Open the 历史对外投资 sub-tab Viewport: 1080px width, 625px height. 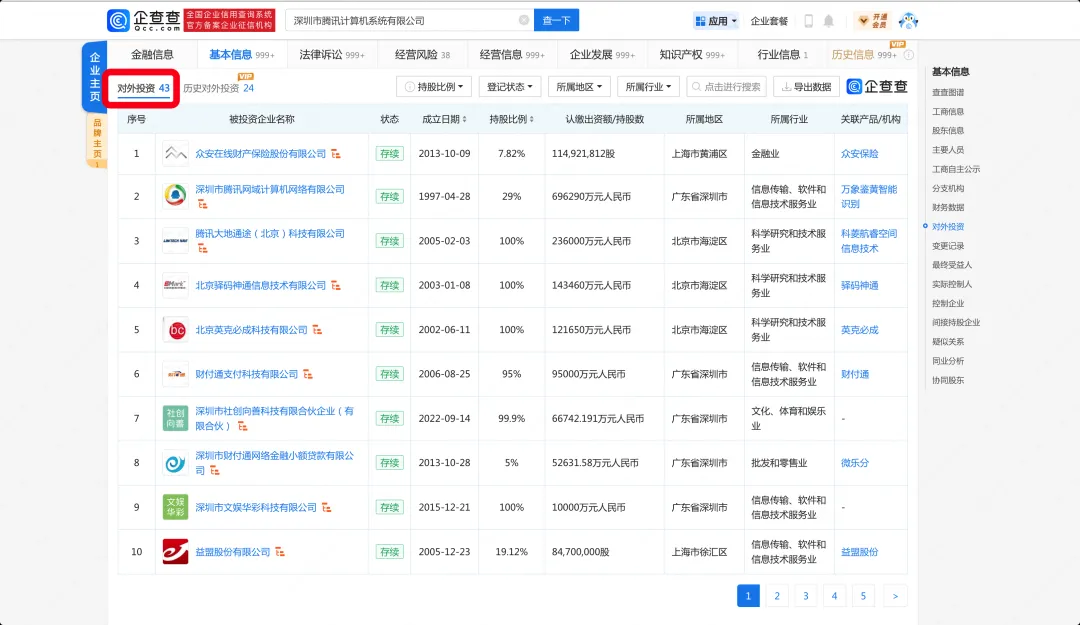[218, 88]
